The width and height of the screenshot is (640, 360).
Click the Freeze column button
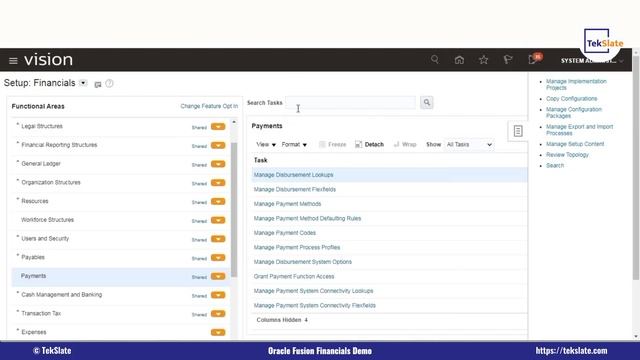332,144
